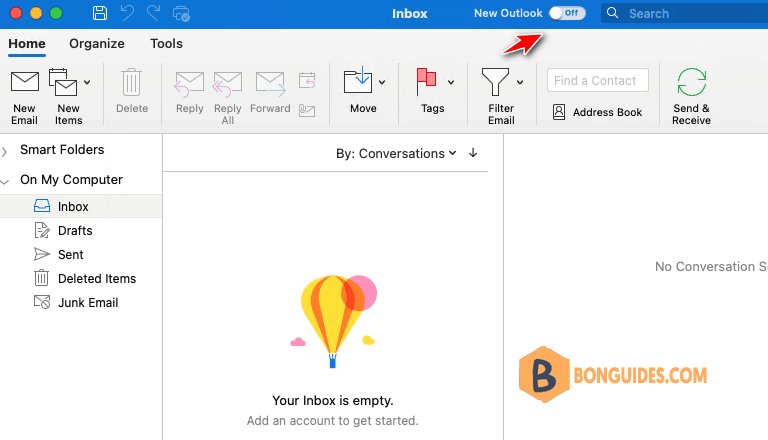Click the Delete trash icon
768x440 pixels.
[132, 82]
